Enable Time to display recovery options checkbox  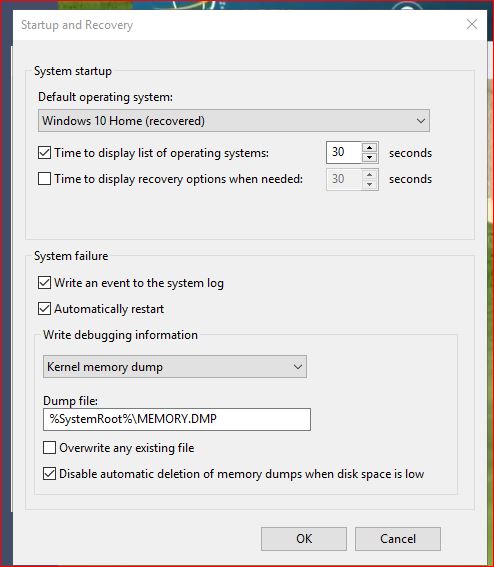click(x=44, y=179)
